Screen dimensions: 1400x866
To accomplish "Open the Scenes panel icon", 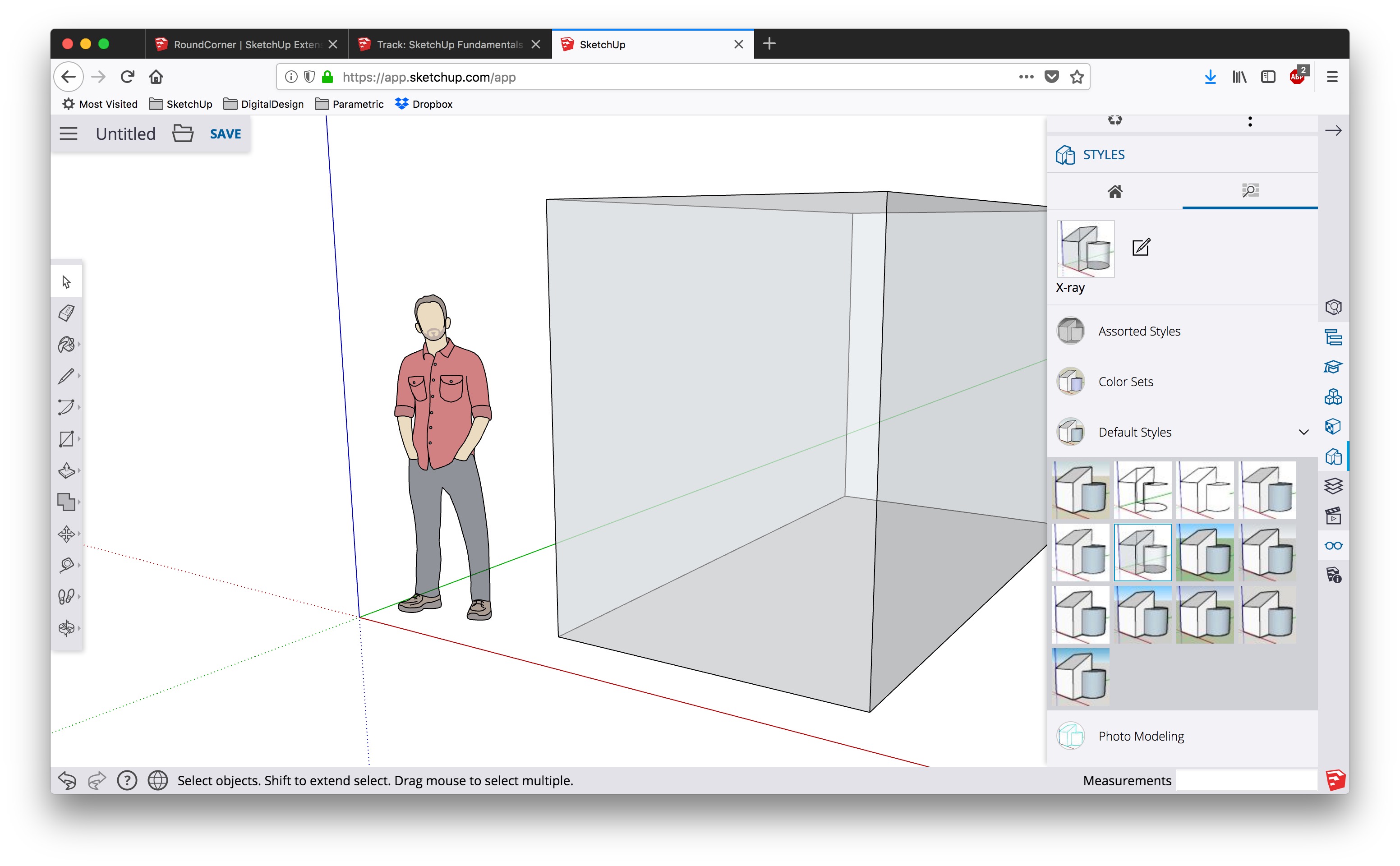I will pos(1334,516).
